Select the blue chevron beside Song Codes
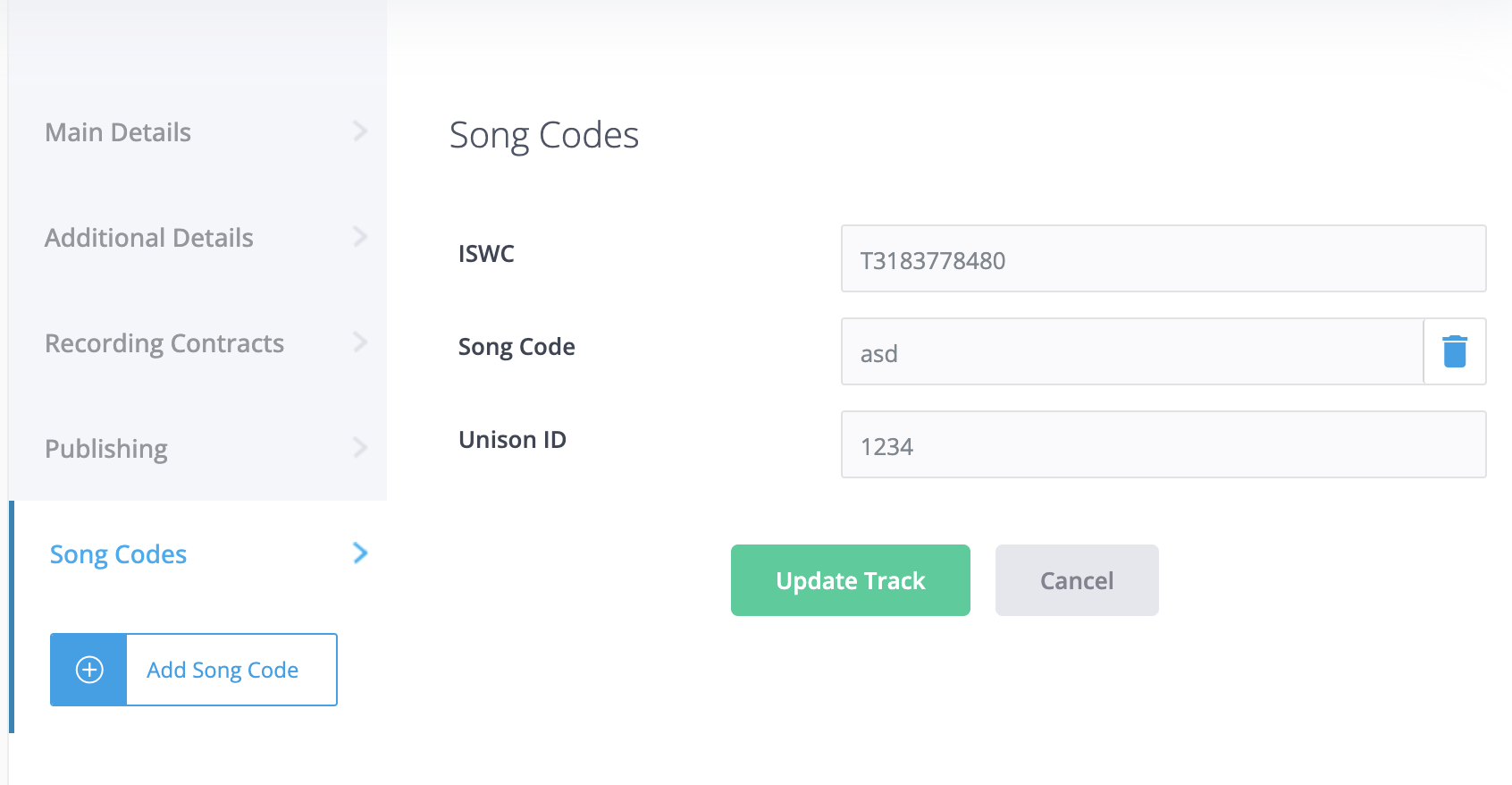 (x=360, y=553)
